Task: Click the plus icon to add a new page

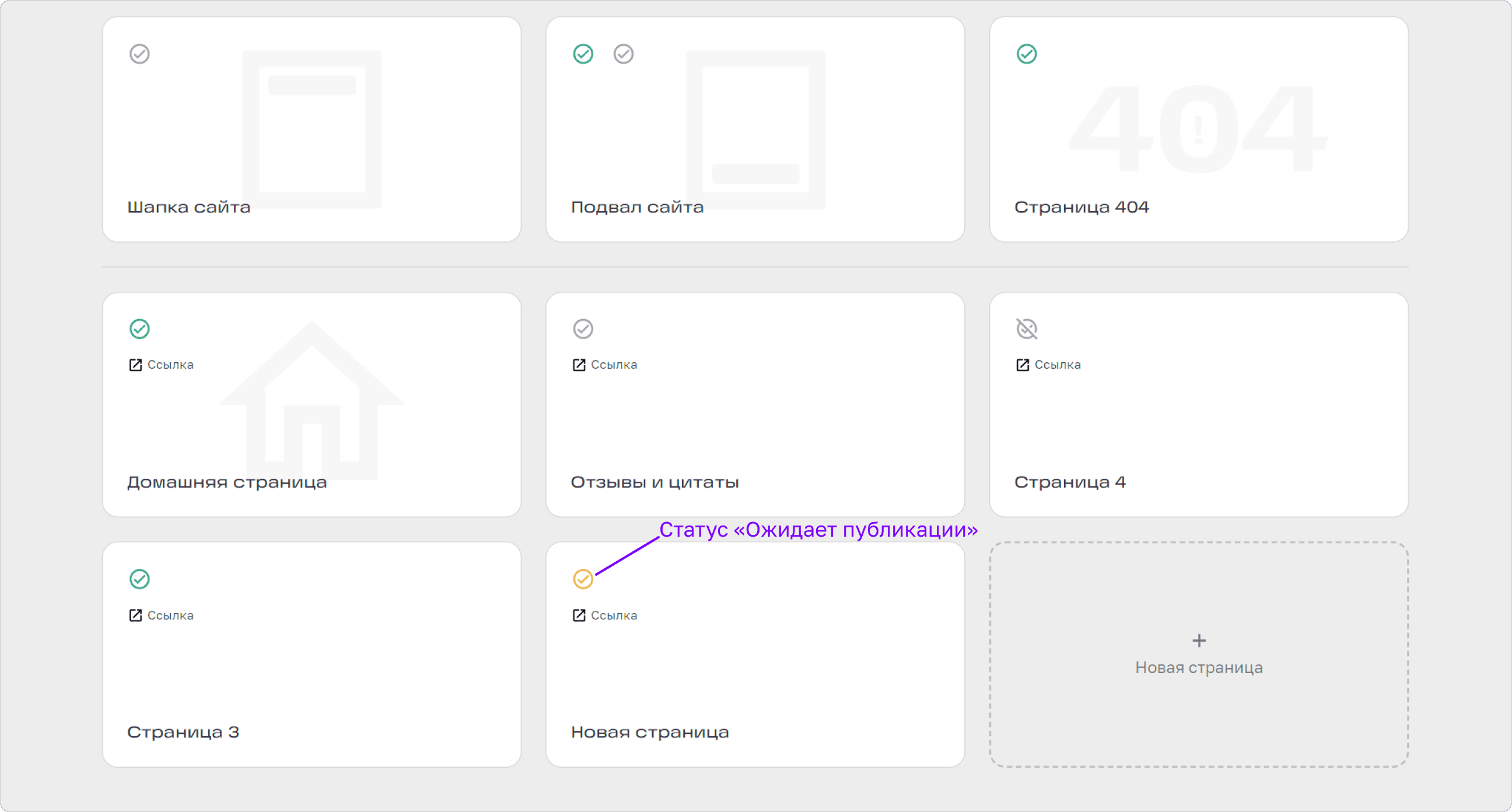Action: click(1200, 640)
